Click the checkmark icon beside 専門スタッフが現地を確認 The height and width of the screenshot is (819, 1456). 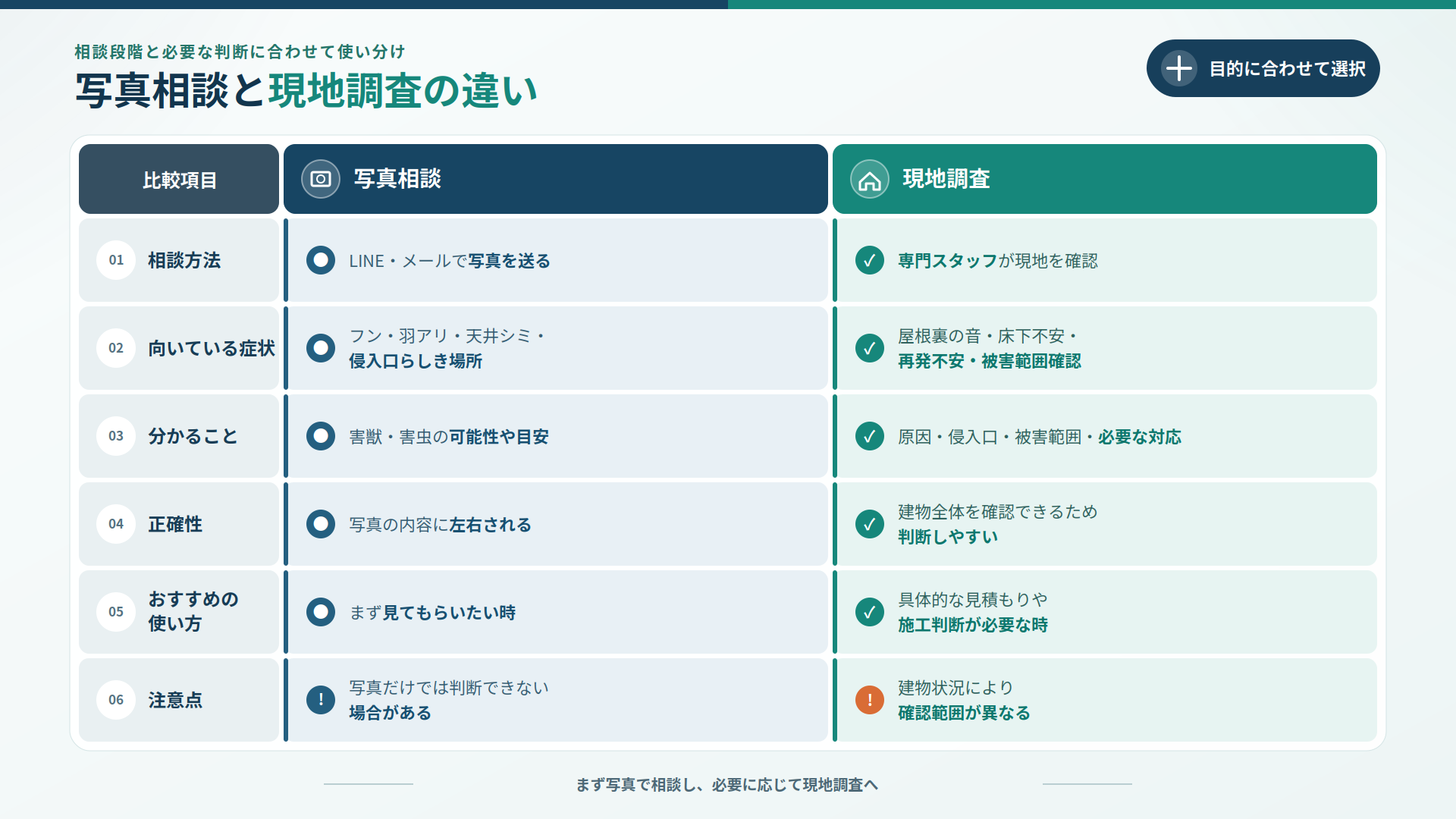coord(870,260)
